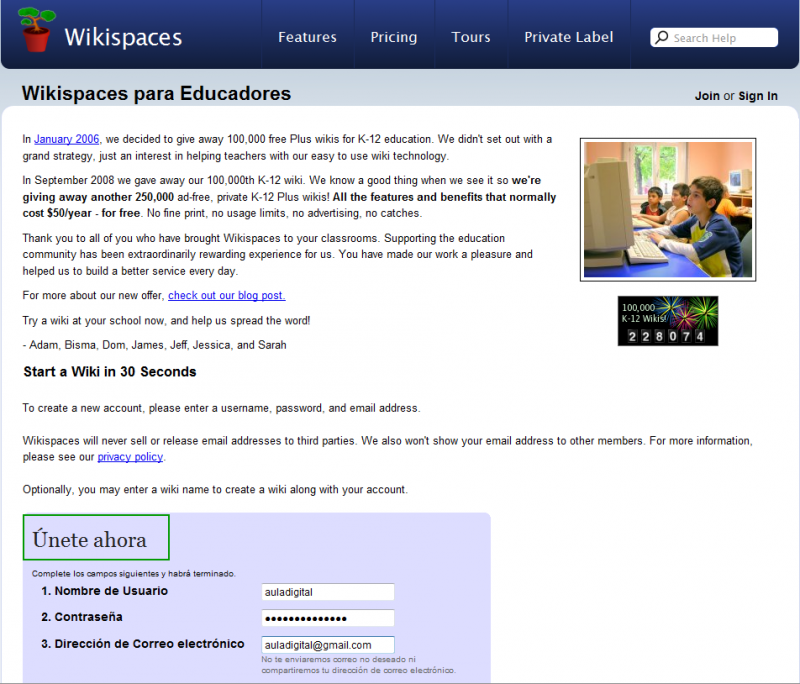Click the Start a Wiki in 30 Seconds heading

click(x=110, y=372)
